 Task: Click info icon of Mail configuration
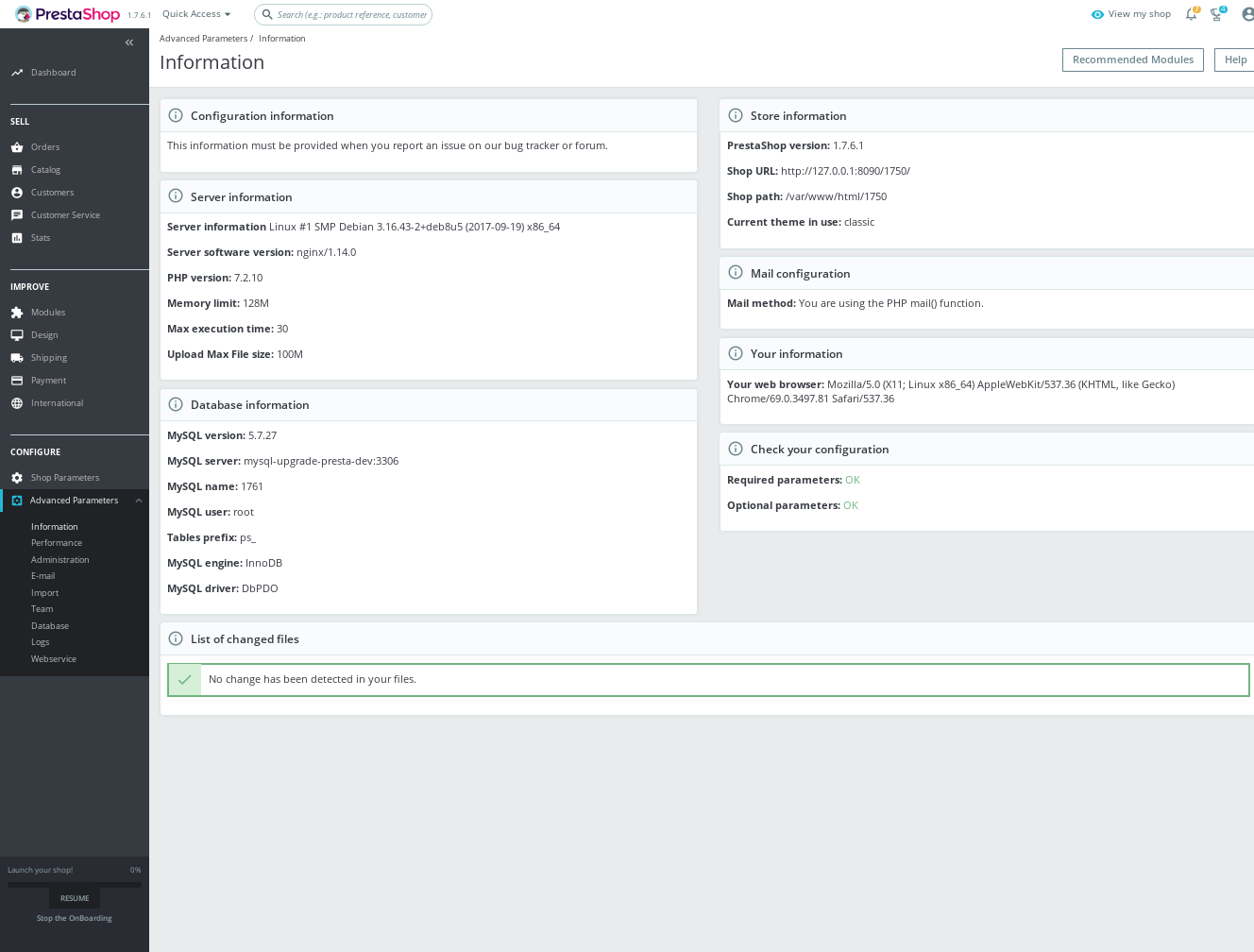pyautogui.click(x=736, y=273)
